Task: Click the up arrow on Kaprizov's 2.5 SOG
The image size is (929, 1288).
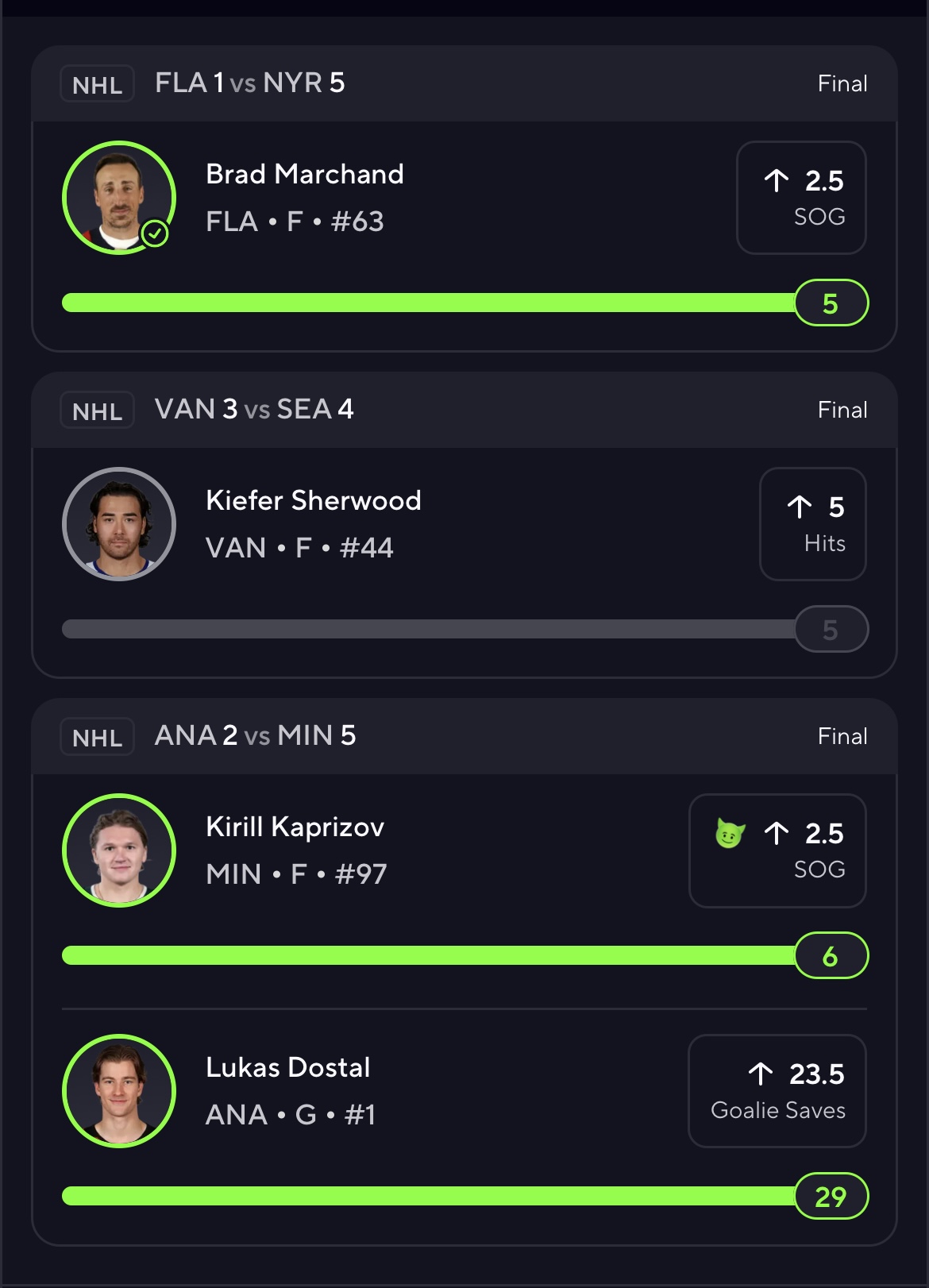Action: [777, 833]
